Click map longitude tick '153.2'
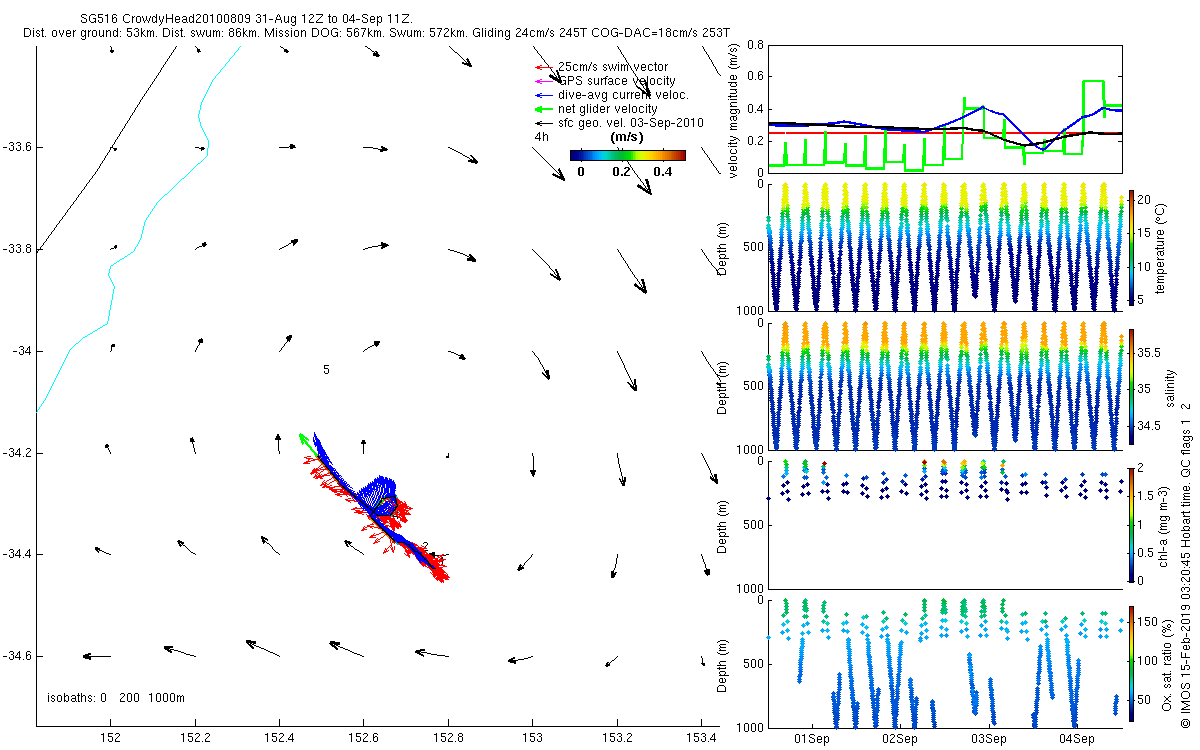 (617, 740)
